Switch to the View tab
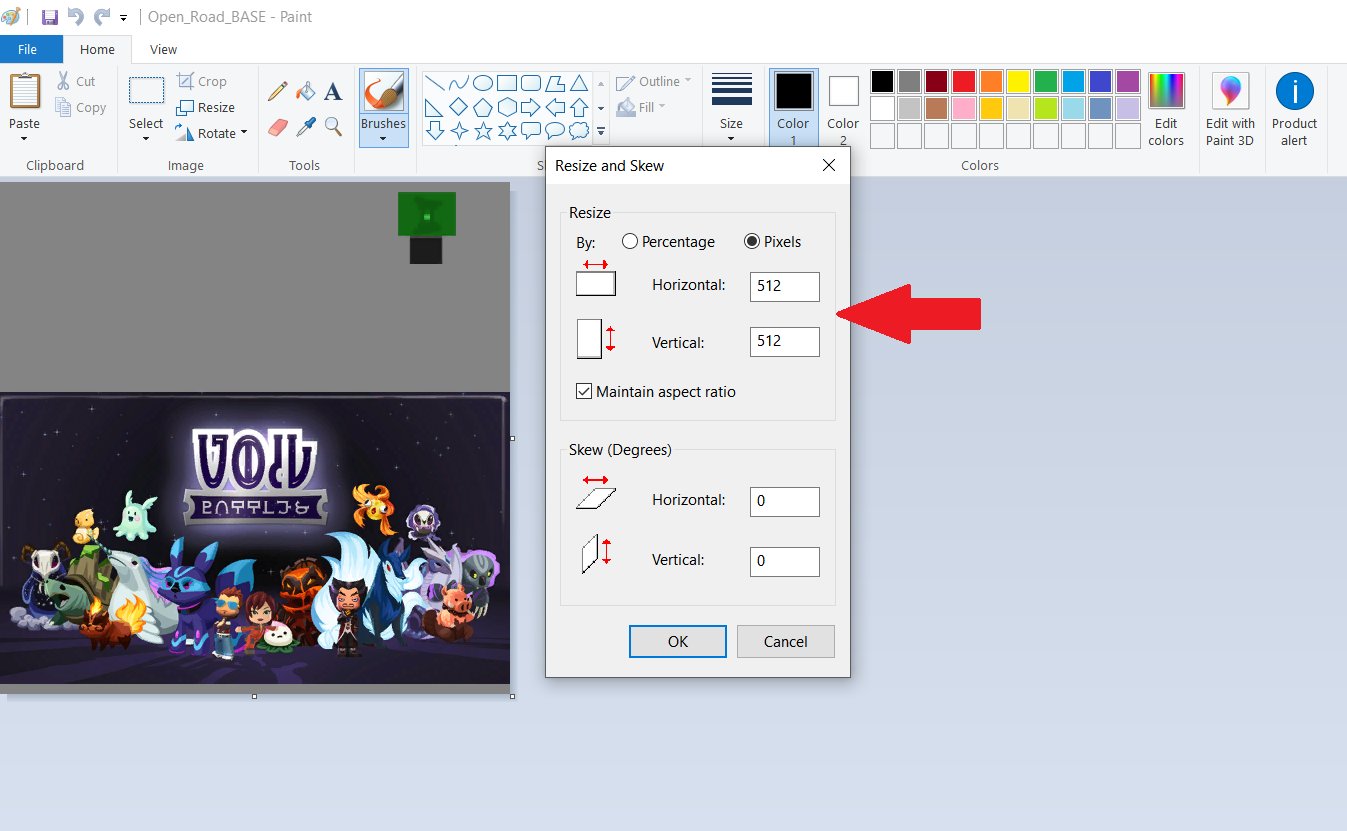The height and width of the screenshot is (831, 1347). (163, 49)
